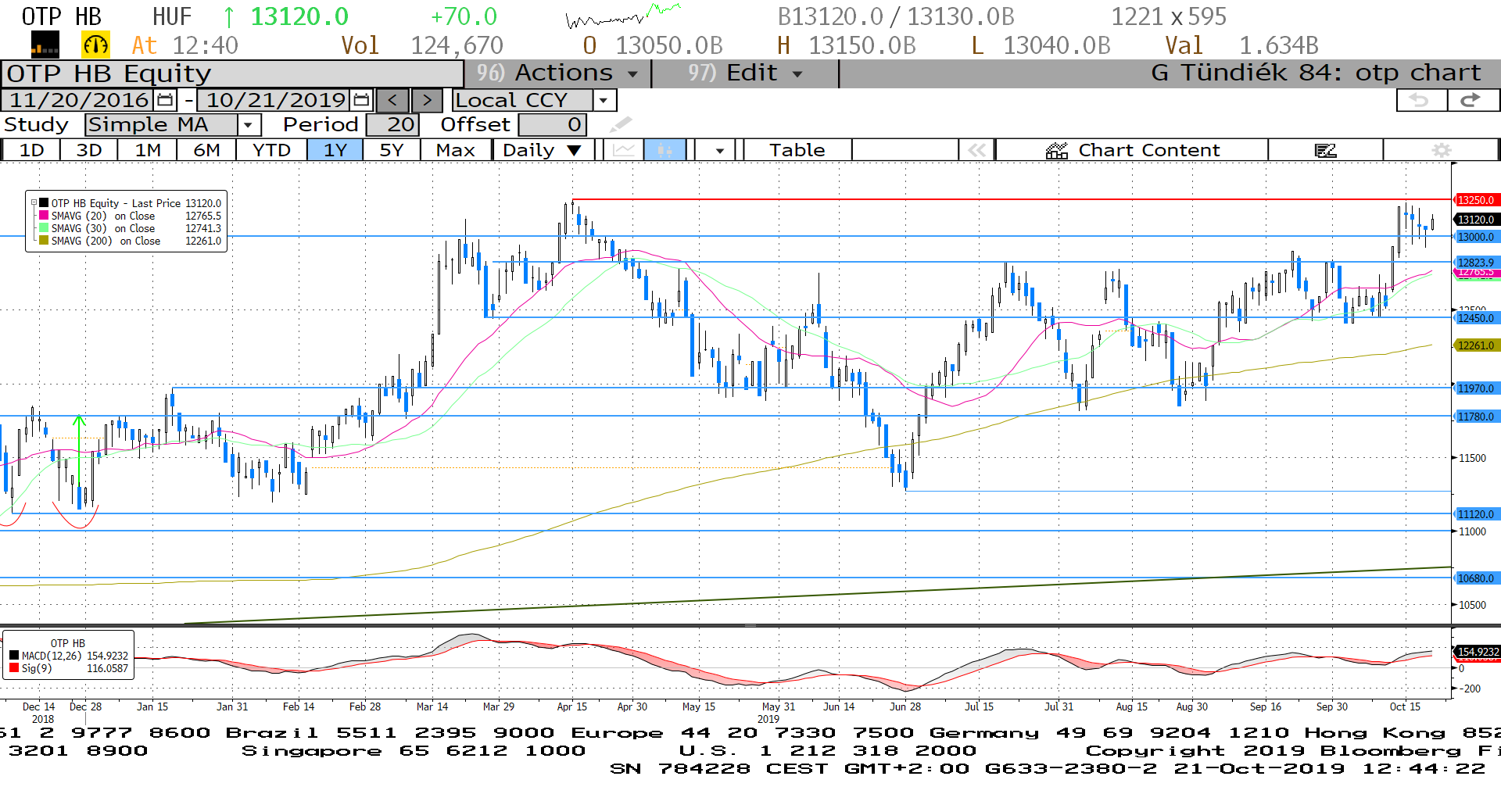This screenshot has height=812, width=1501.
Task: Open the Simple MA study dropdown
Action: tap(249, 125)
